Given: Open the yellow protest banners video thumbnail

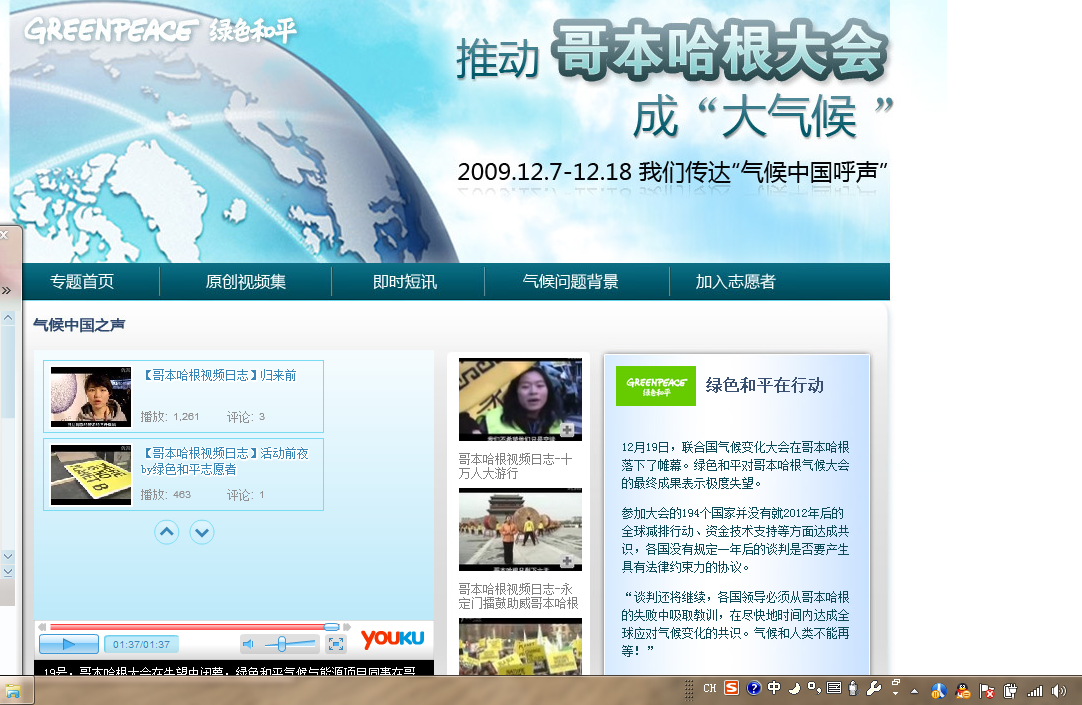Looking at the screenshot, I should [x=520, y=646].
